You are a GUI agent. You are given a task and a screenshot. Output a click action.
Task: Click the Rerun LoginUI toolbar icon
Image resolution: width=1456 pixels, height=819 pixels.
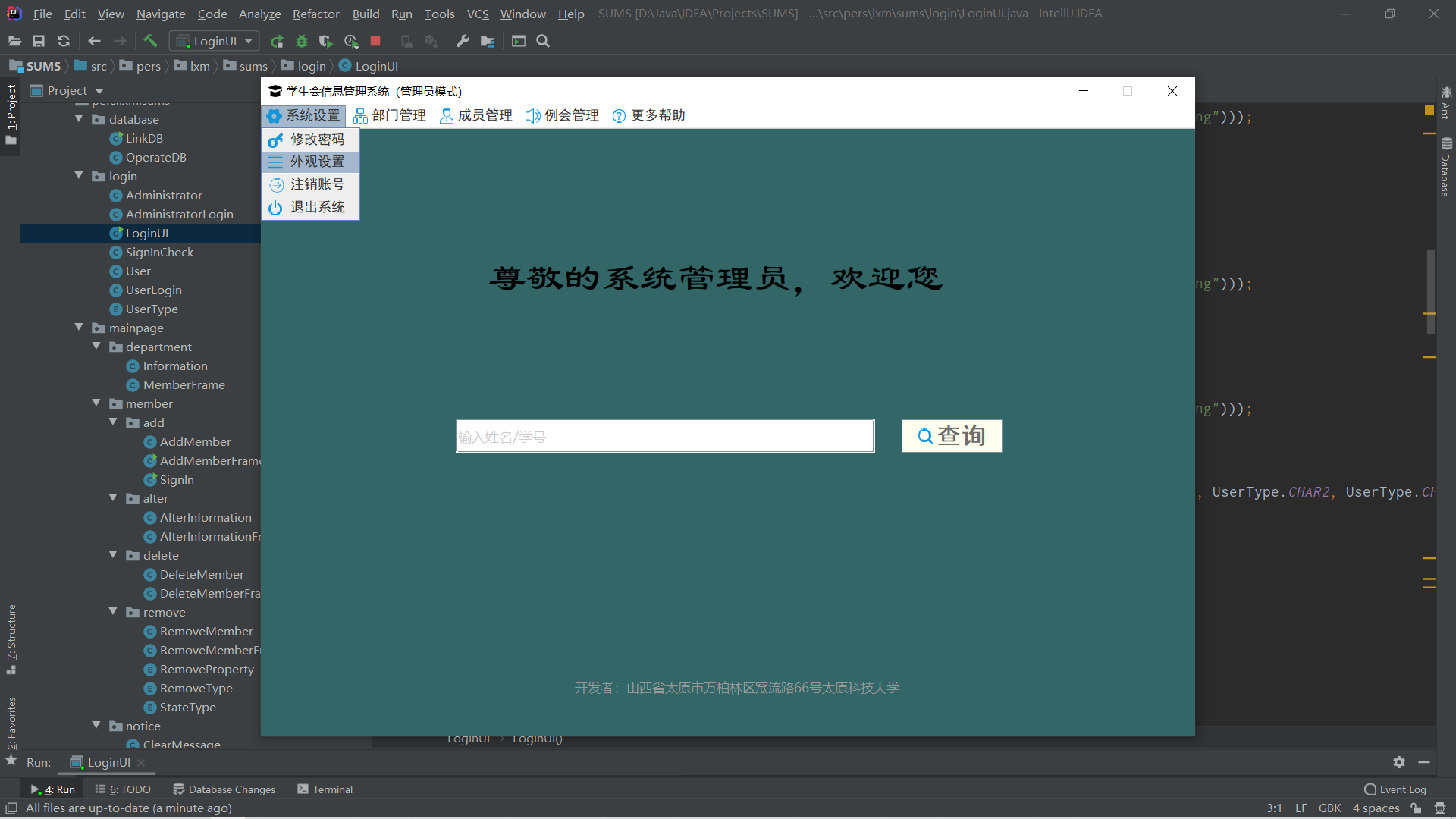(x=277, y=41)
